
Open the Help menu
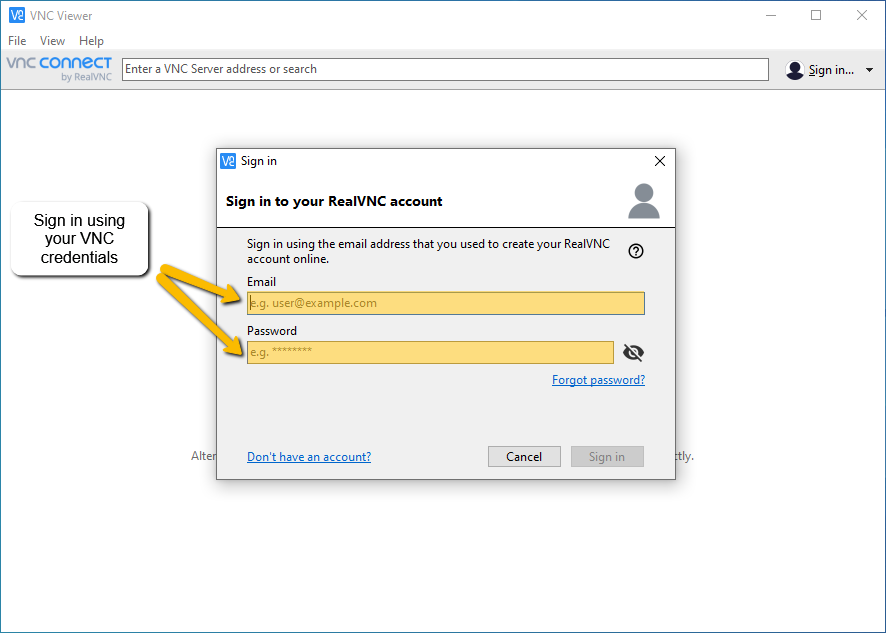click(91, 41)
